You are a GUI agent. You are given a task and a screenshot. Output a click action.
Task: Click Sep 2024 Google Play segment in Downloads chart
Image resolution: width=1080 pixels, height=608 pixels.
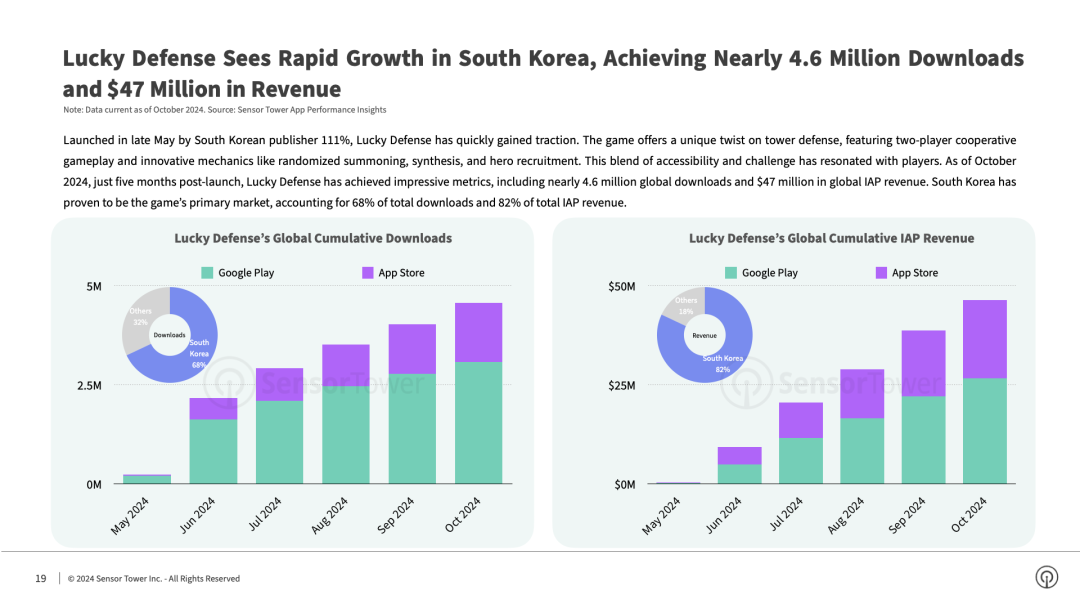tap(412, 428)
